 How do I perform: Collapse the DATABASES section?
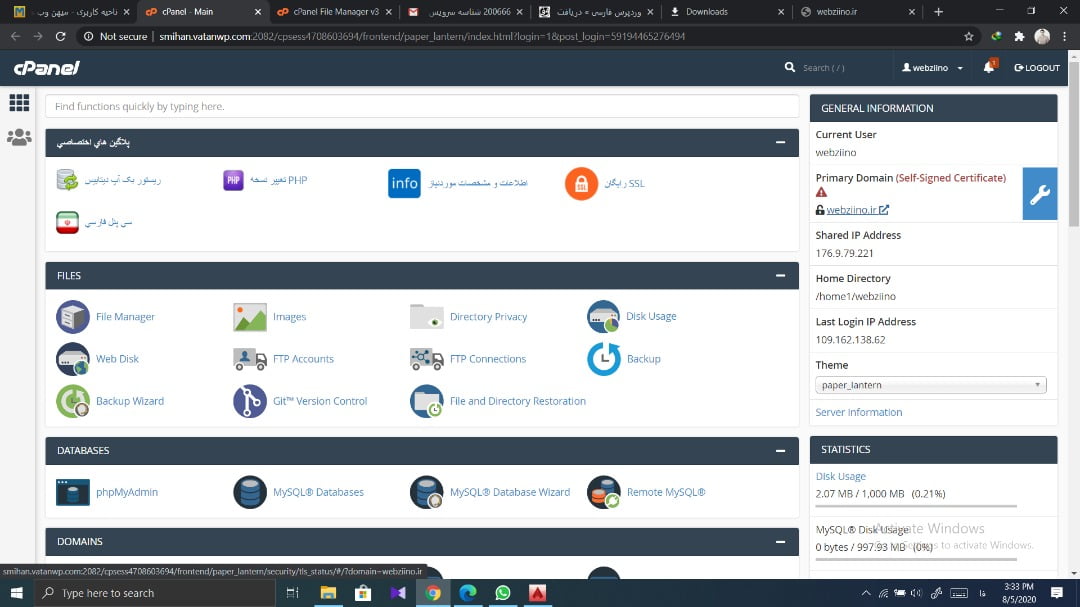pos(780,451)
